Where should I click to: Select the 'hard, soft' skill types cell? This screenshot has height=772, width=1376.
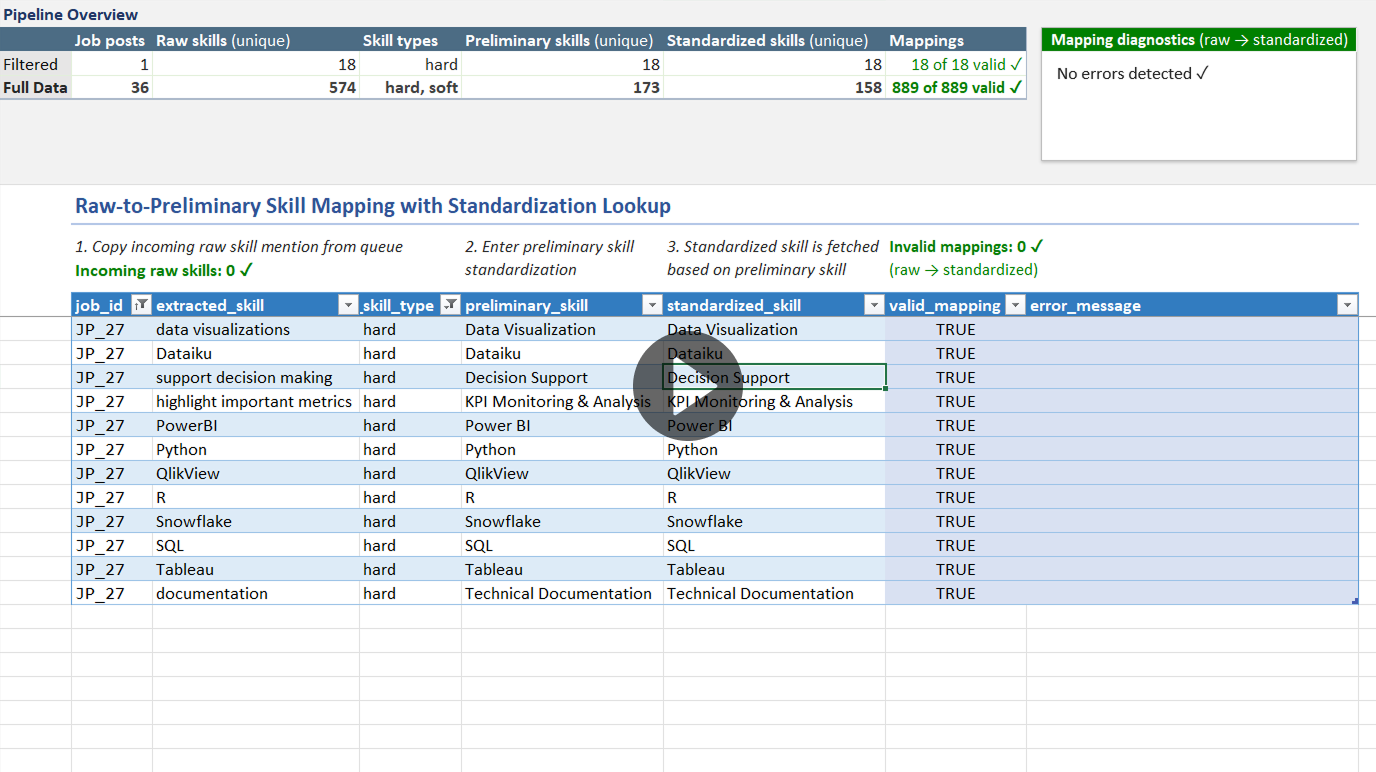(x=410, y=87)
